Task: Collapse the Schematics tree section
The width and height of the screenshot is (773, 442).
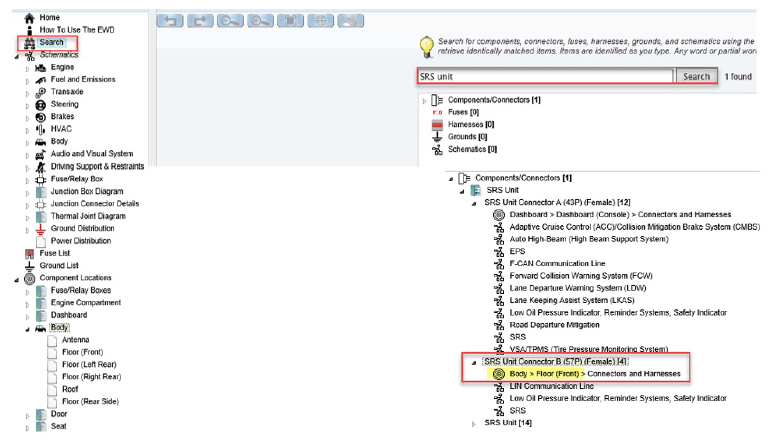Action: (16, 56)
